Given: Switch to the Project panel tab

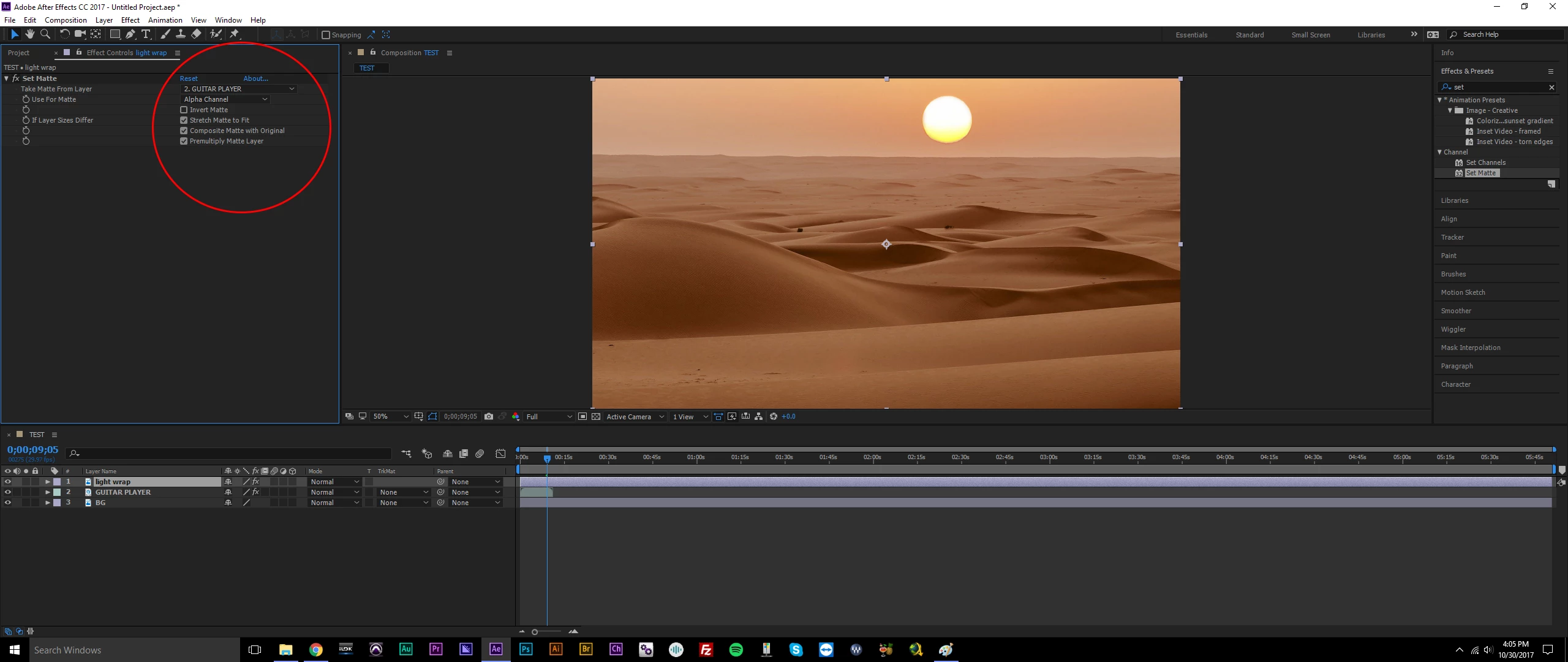Looking at the screenshot, I should click(18, 53).
